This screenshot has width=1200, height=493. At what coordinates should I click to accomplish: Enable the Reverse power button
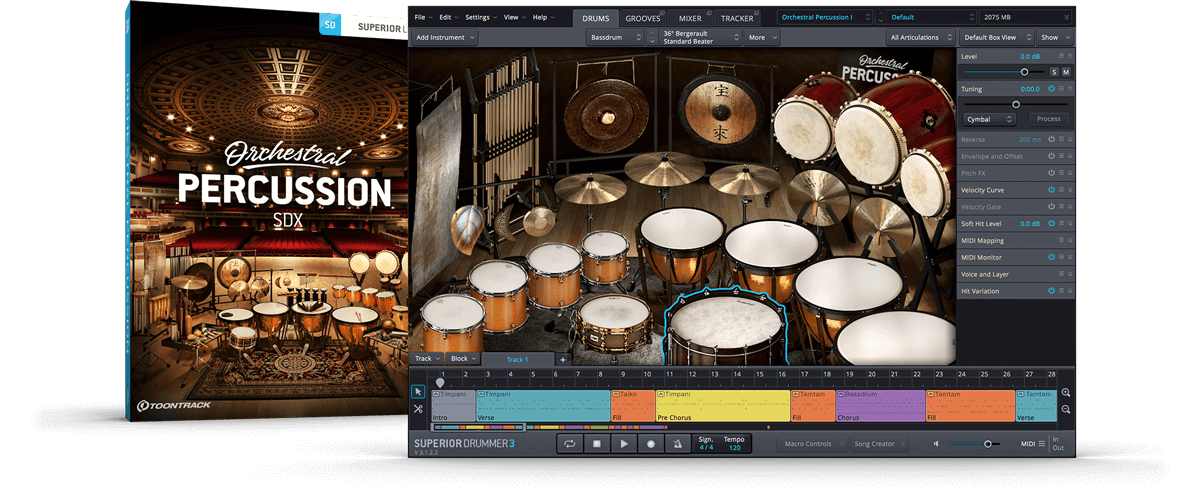[1051, 140]
